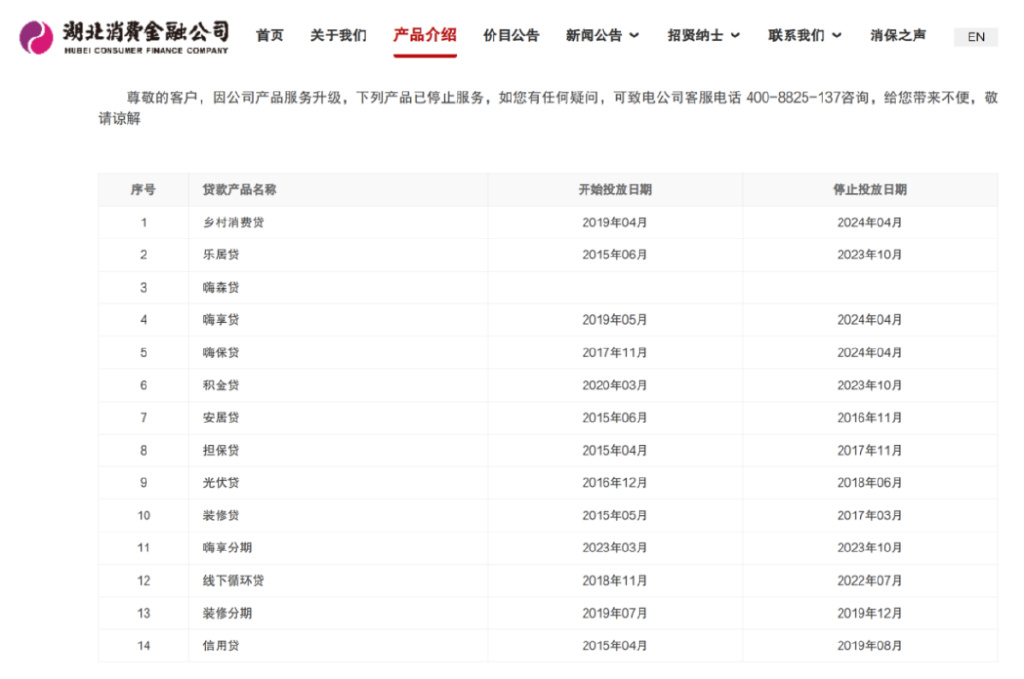Click the service notice paragraph with hotline 400-8825-137
The height and width of the screenshot is (679, 1024).
point(548,108)
